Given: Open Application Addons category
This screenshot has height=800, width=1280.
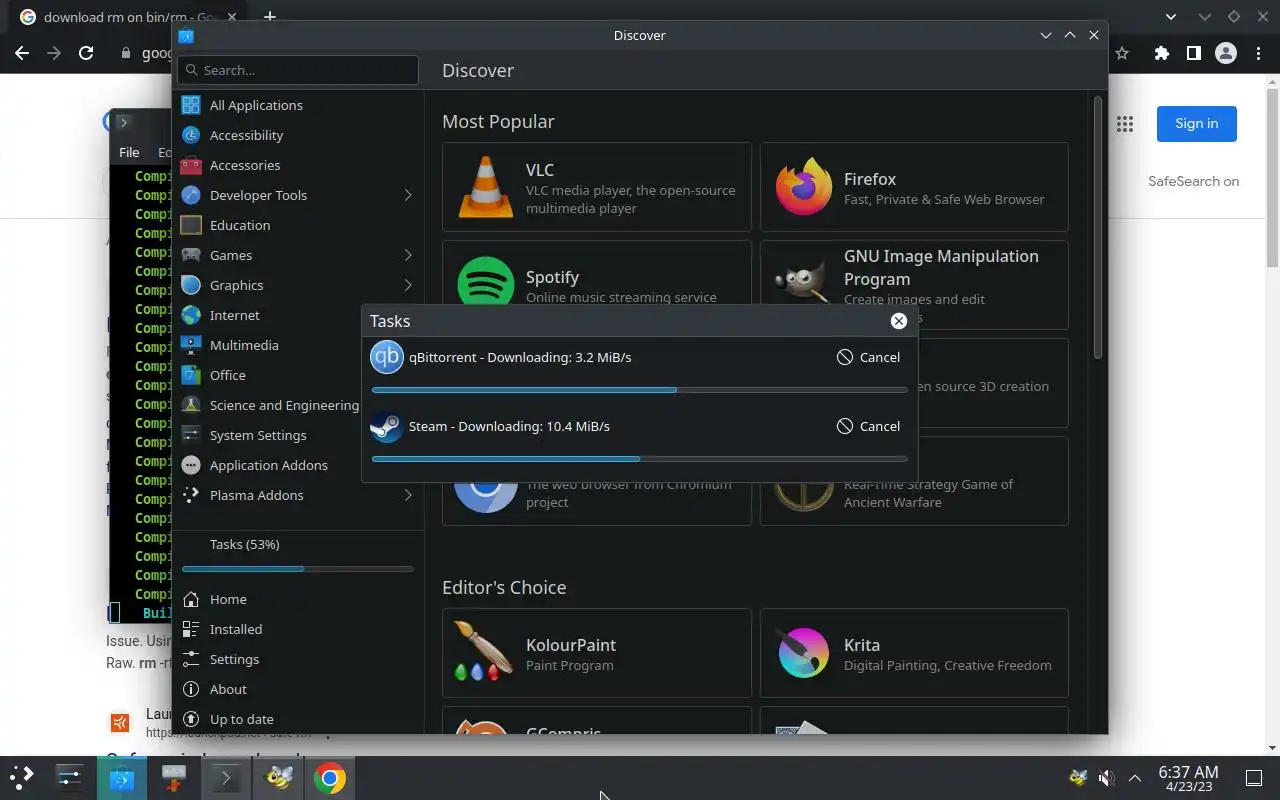Looking at the screenshot, I should point(268,465).
